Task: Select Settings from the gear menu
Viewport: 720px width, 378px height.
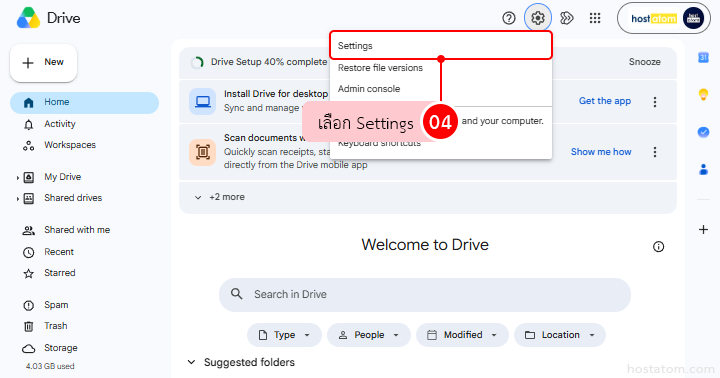Action: point(441,45)
